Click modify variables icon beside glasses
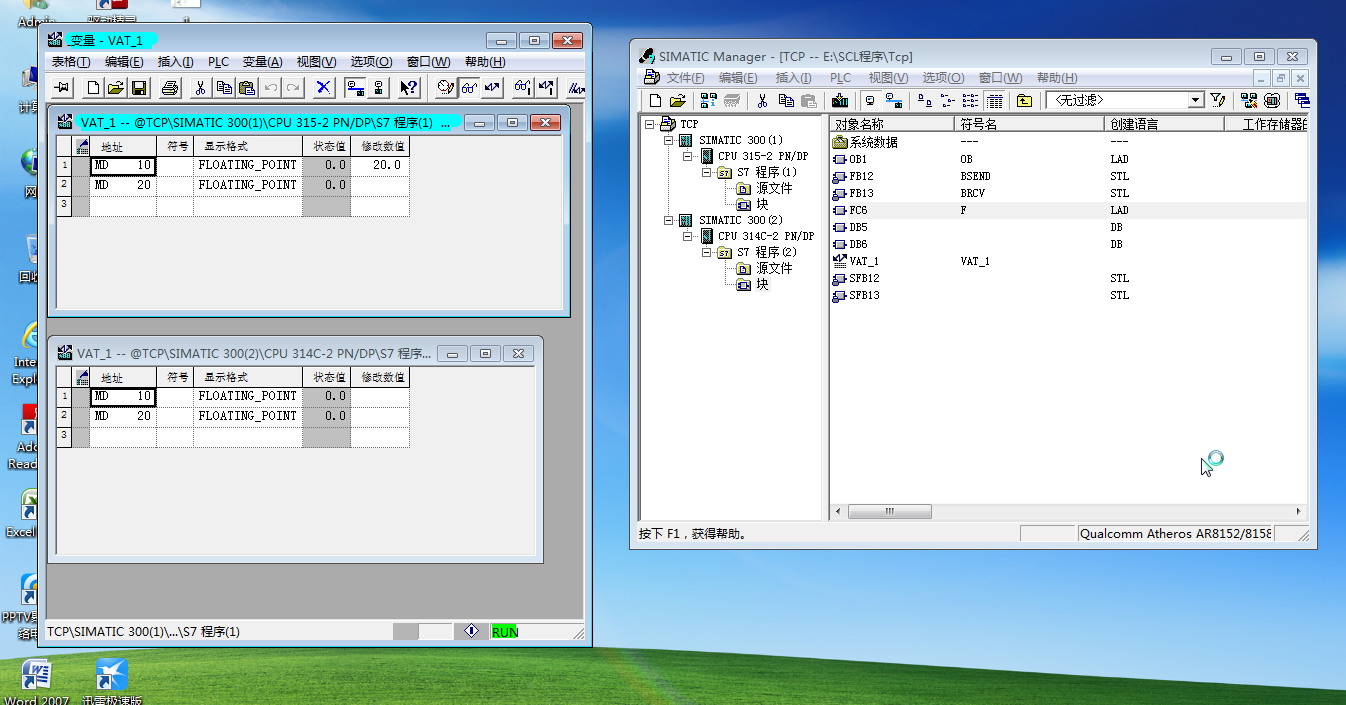 (492, 88)
